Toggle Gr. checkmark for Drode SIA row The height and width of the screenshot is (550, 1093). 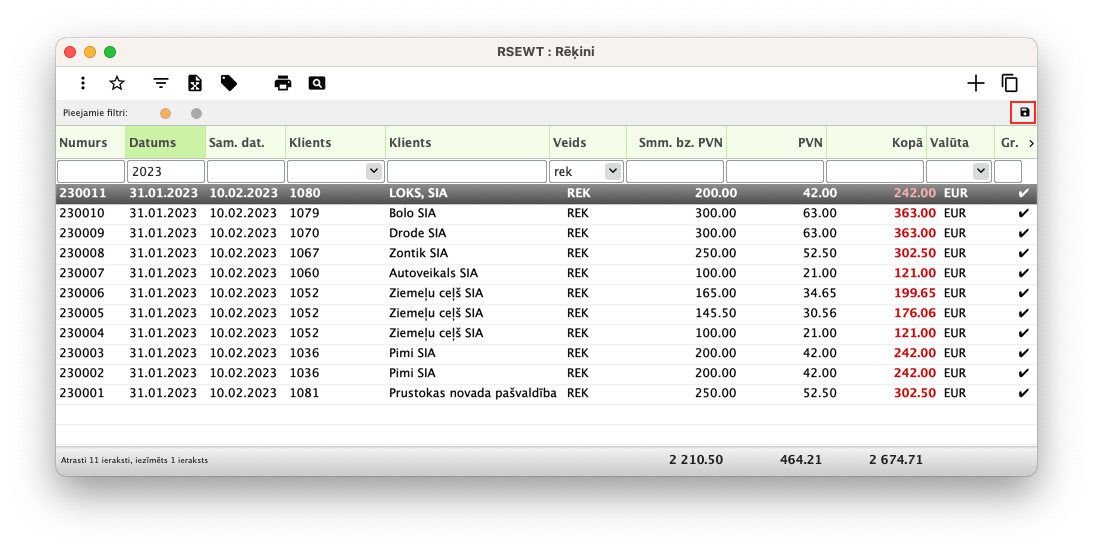click(x=1023, y=234)
